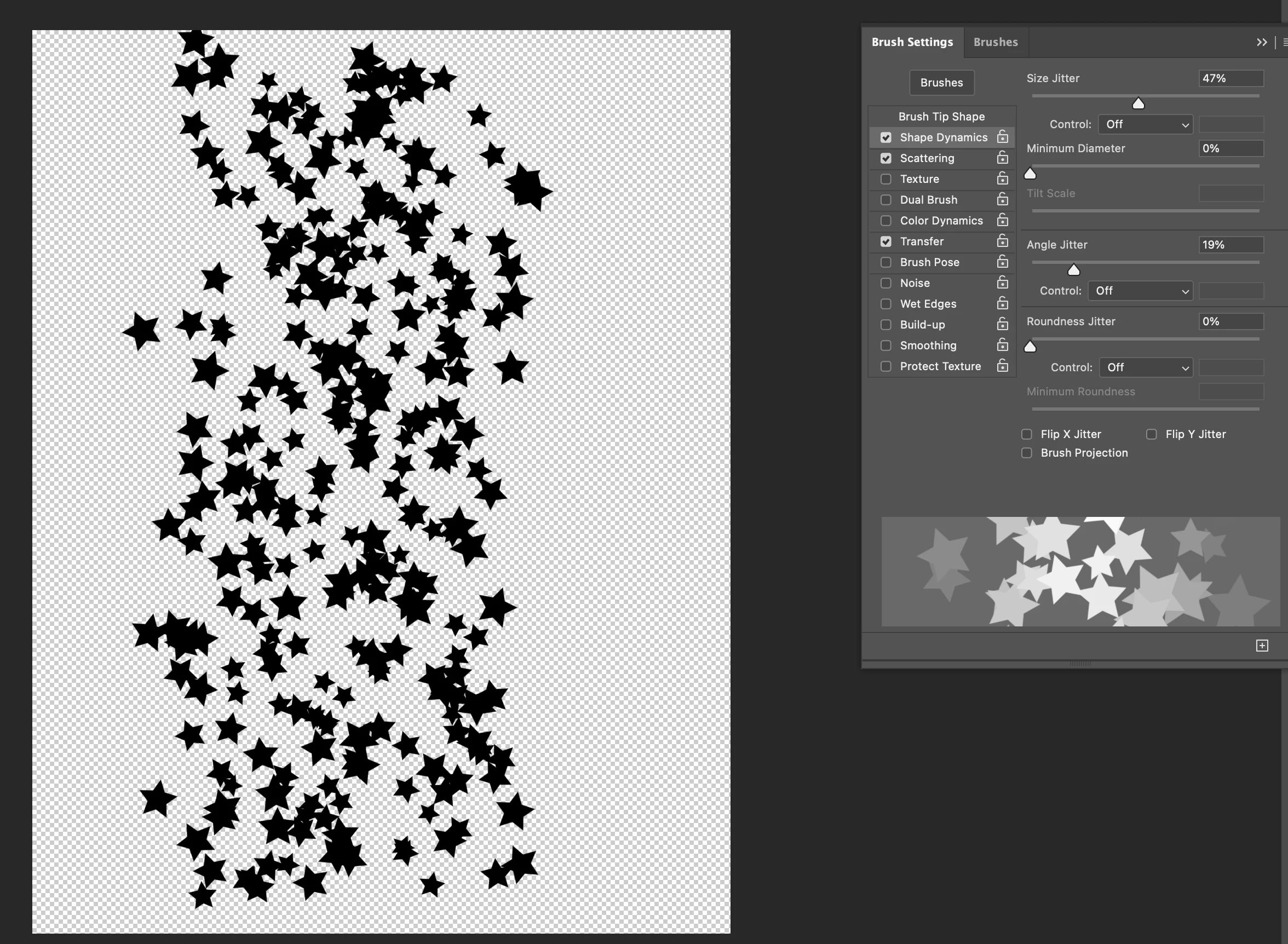This screenshot has height=944, width=1288.
Task: Open Angle Jitter Control dropdown
Action: pos(1140,291)
